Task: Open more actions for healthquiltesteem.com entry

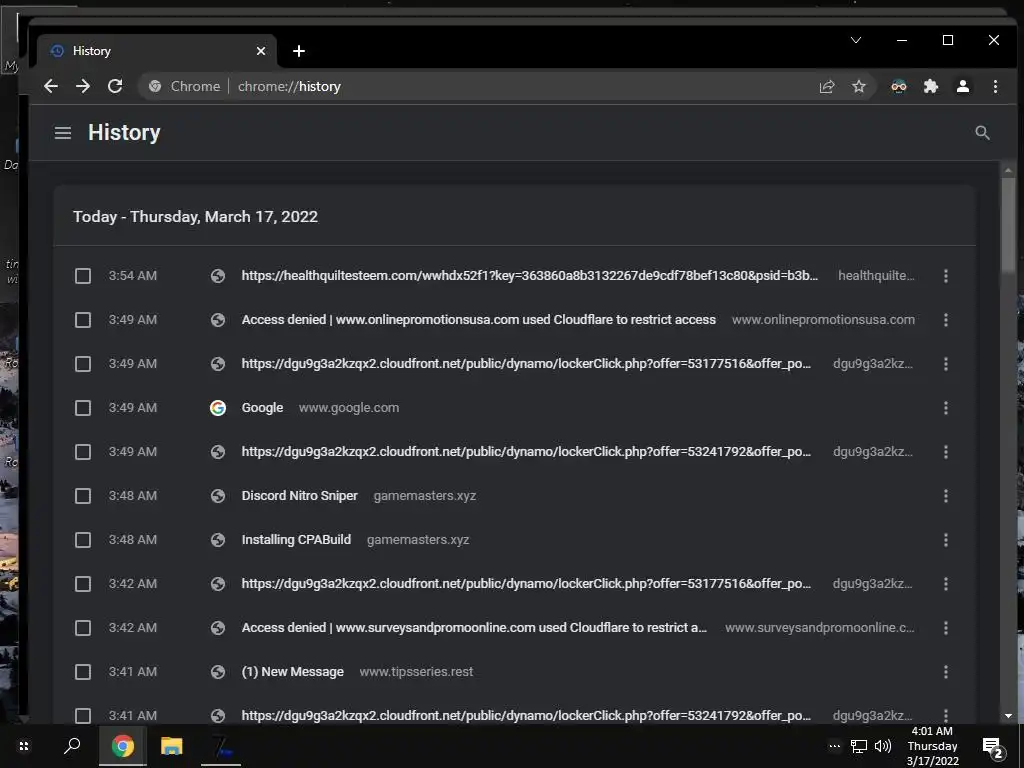Action: (x=946, y=276)
